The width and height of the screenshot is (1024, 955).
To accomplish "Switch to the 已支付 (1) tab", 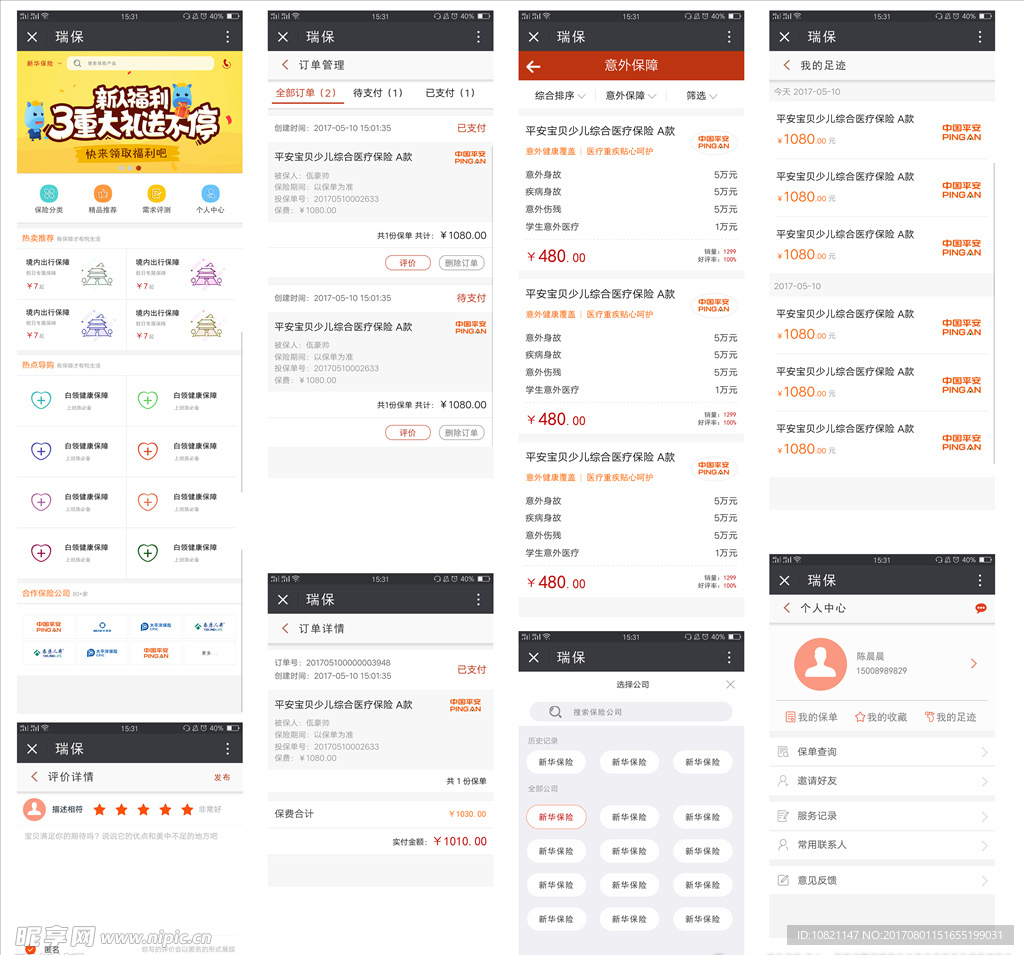I will (x=451, y=93).
